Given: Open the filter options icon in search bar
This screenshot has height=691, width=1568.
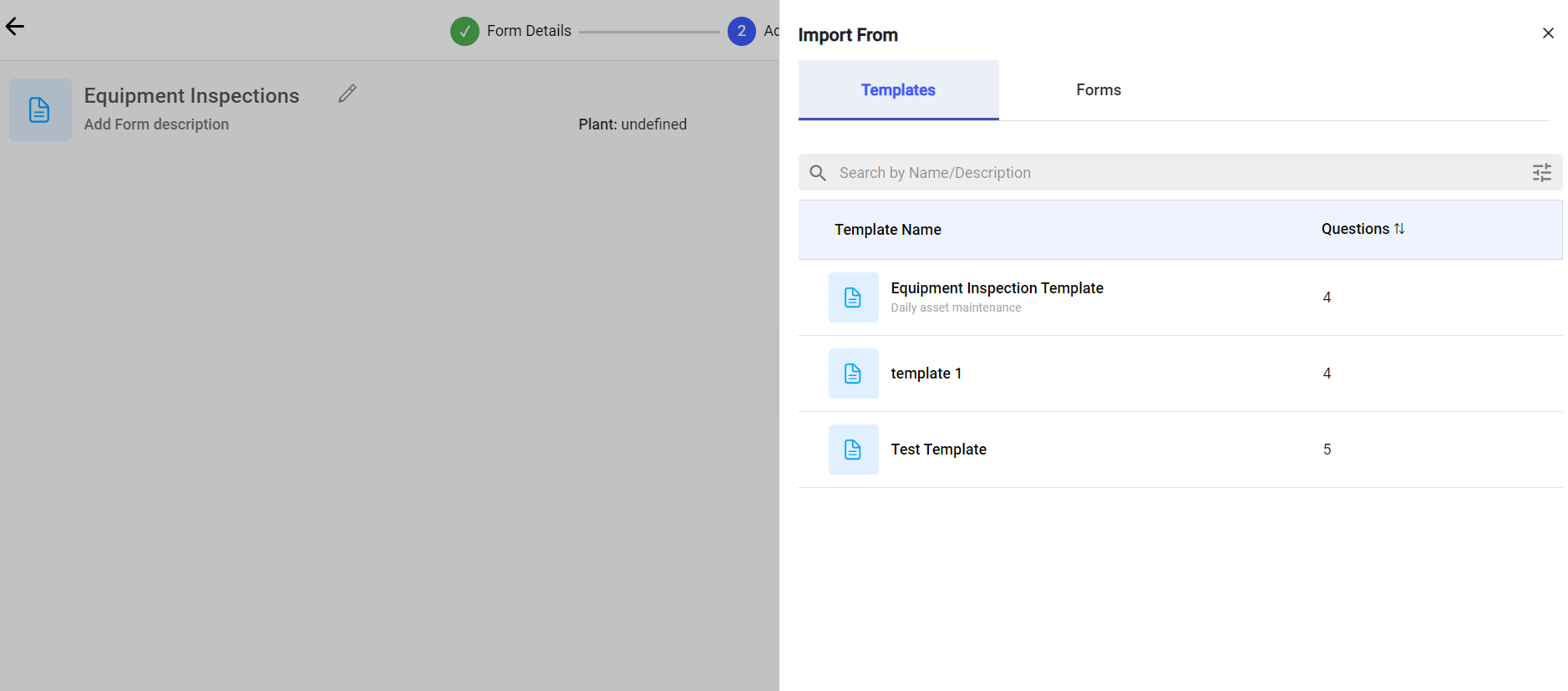Looking at the screenshot, I should 1541,173.
